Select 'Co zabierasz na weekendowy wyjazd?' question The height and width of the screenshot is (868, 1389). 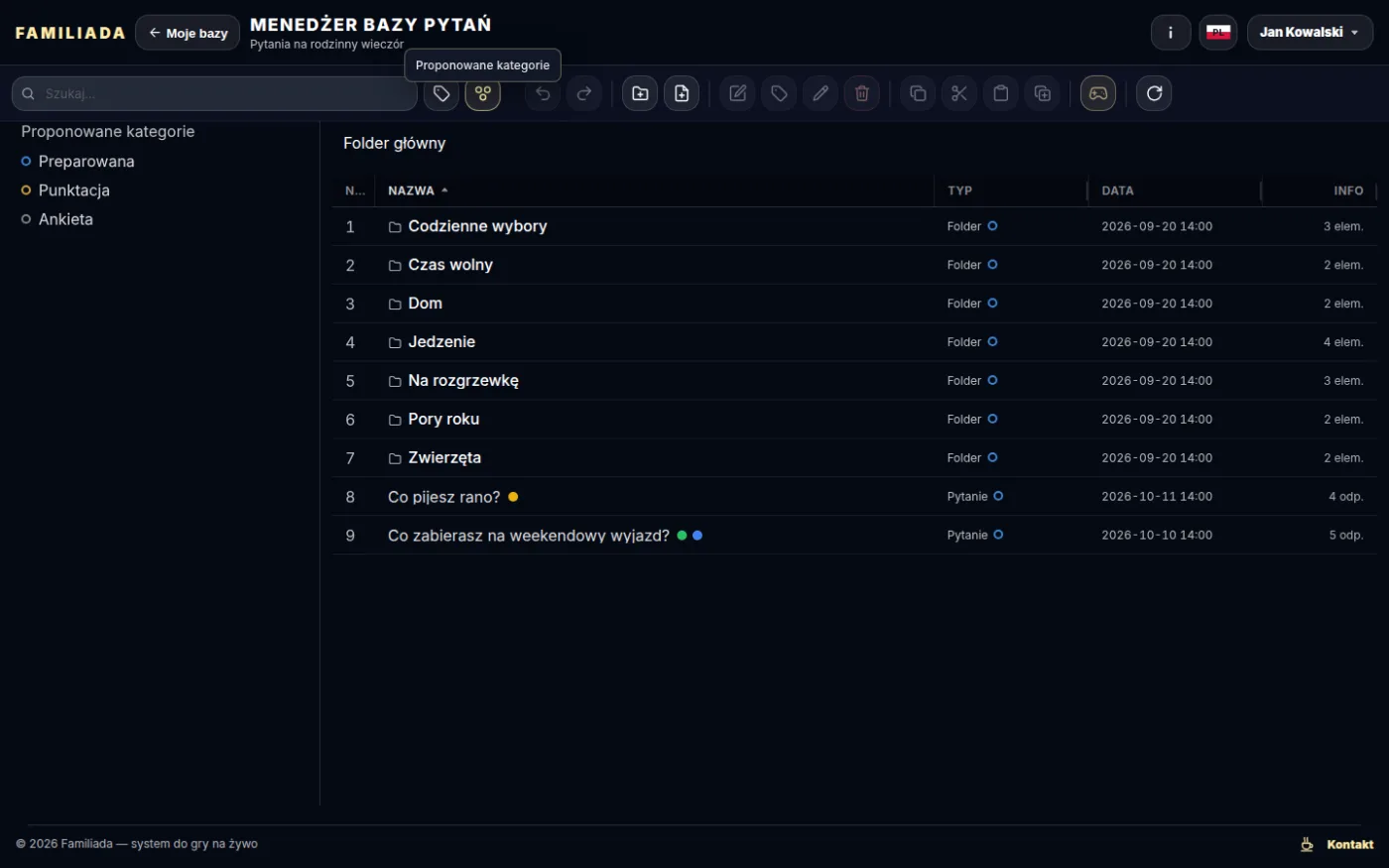529,536
